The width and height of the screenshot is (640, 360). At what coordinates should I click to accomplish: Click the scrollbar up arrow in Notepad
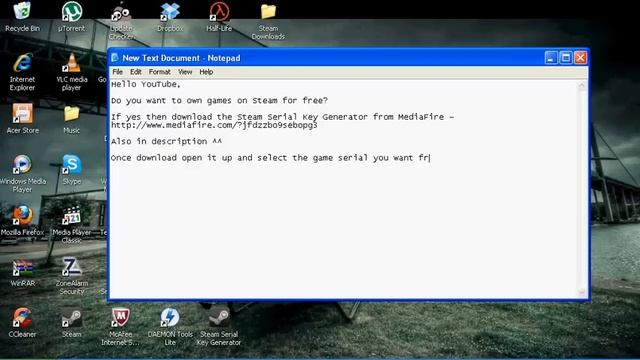point(582,85)
